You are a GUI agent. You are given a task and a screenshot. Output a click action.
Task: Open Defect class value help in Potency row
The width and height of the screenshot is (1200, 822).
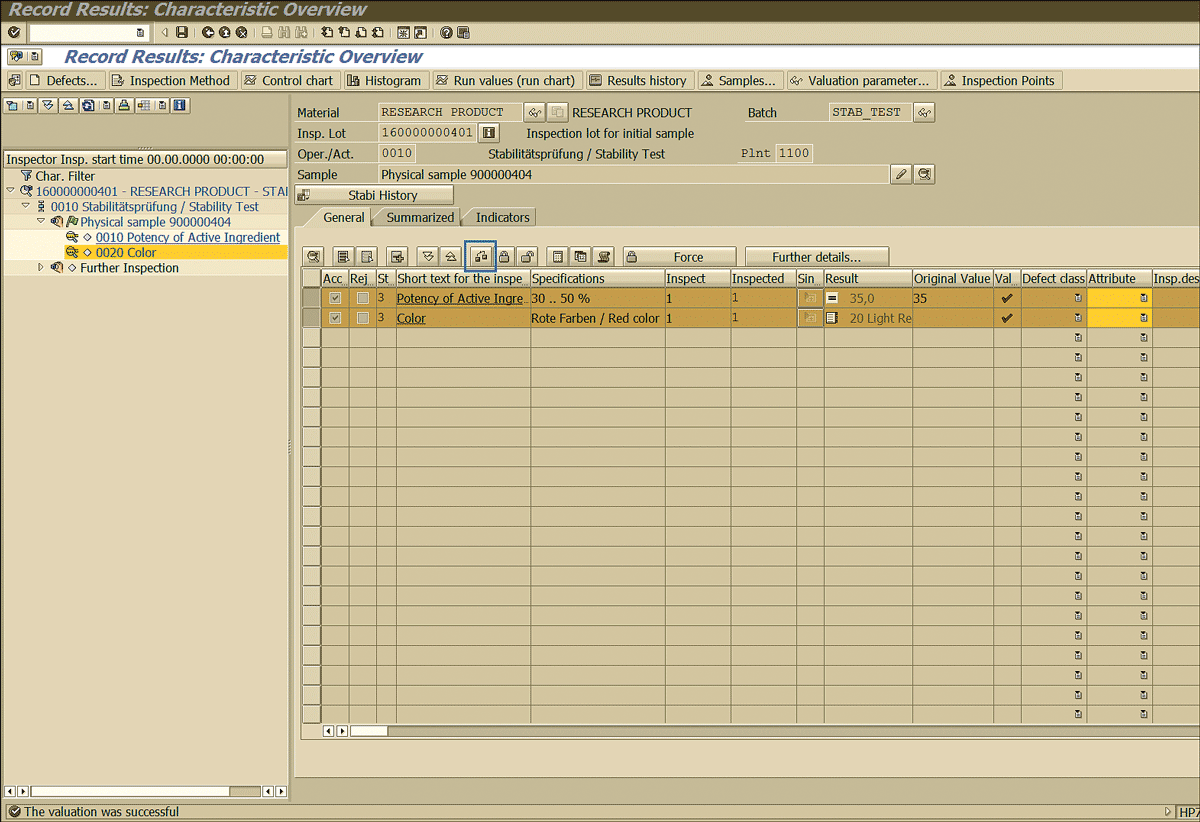click(x=1078, y=298)
